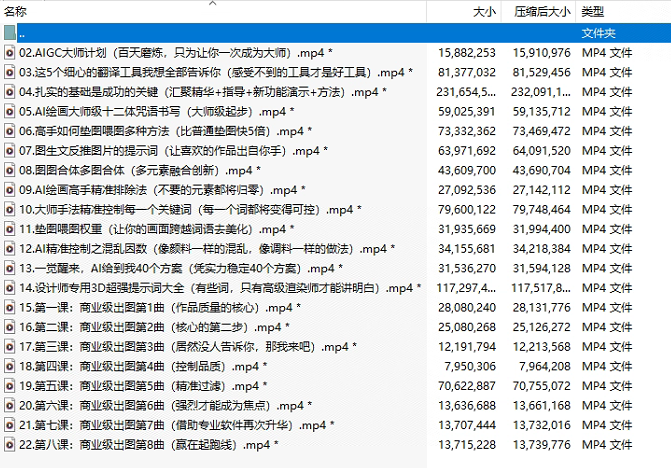Click the 7,950,306 size value of 18.第四课

click(x=468, y=367)
